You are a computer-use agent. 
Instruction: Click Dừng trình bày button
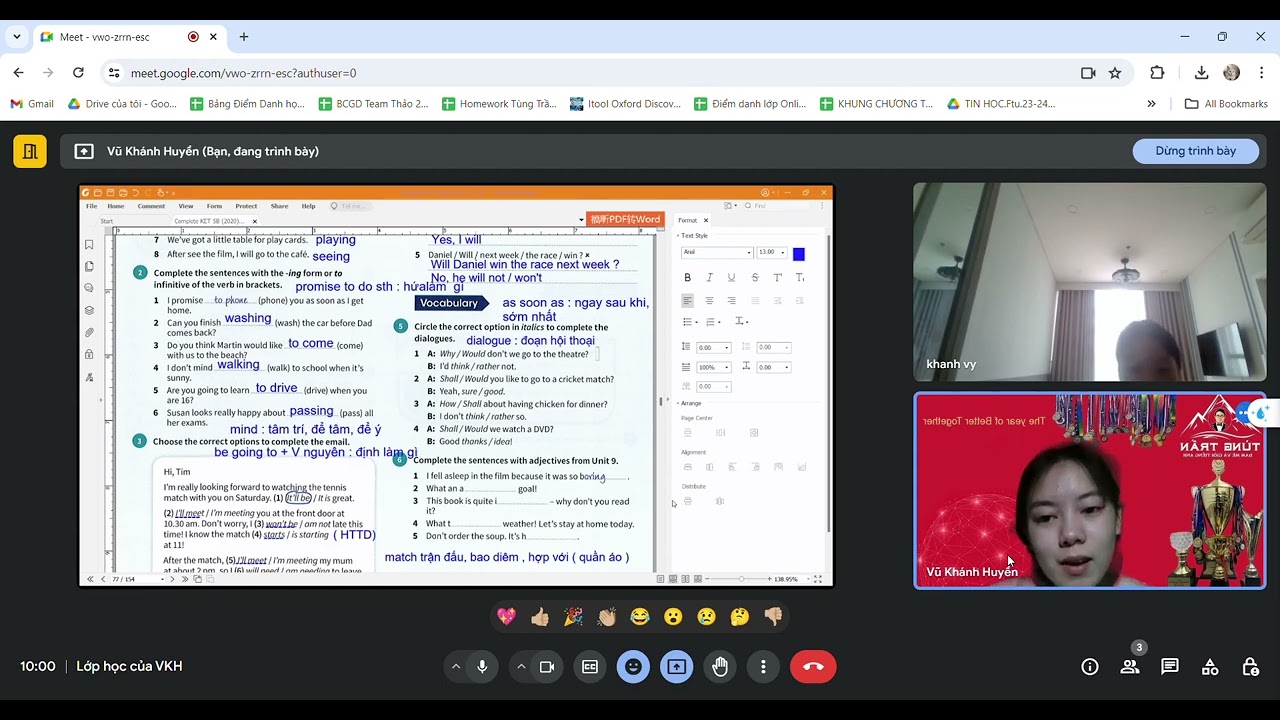coord(1195,151)
